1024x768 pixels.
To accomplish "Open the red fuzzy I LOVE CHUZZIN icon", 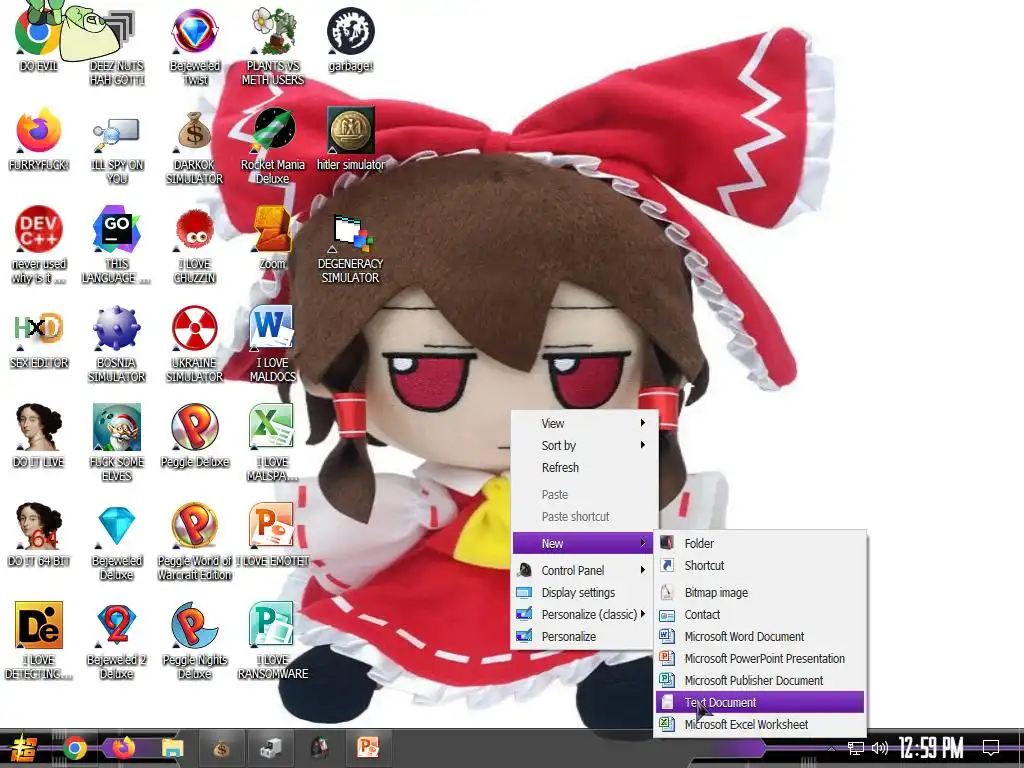I will pos(195,231).
